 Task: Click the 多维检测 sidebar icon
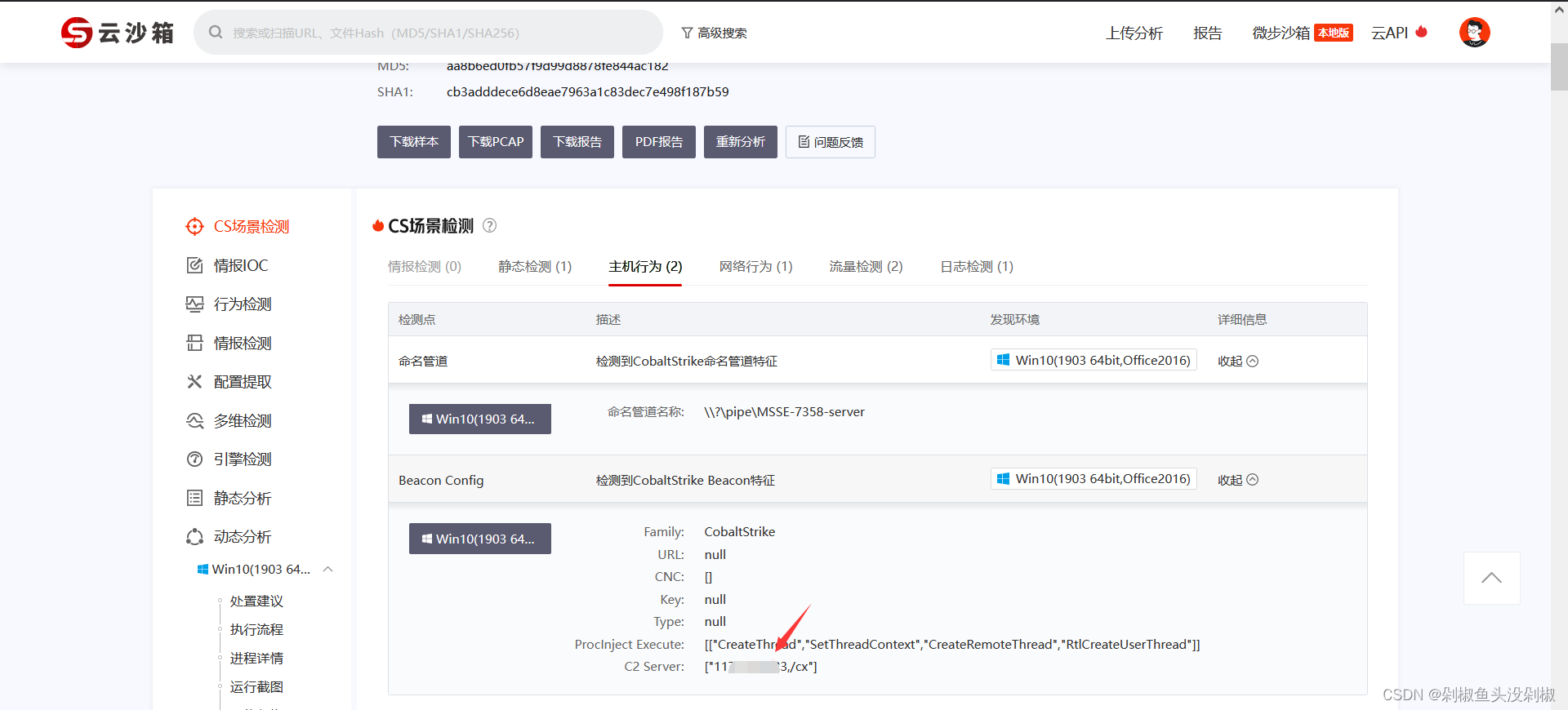point(194,420)
